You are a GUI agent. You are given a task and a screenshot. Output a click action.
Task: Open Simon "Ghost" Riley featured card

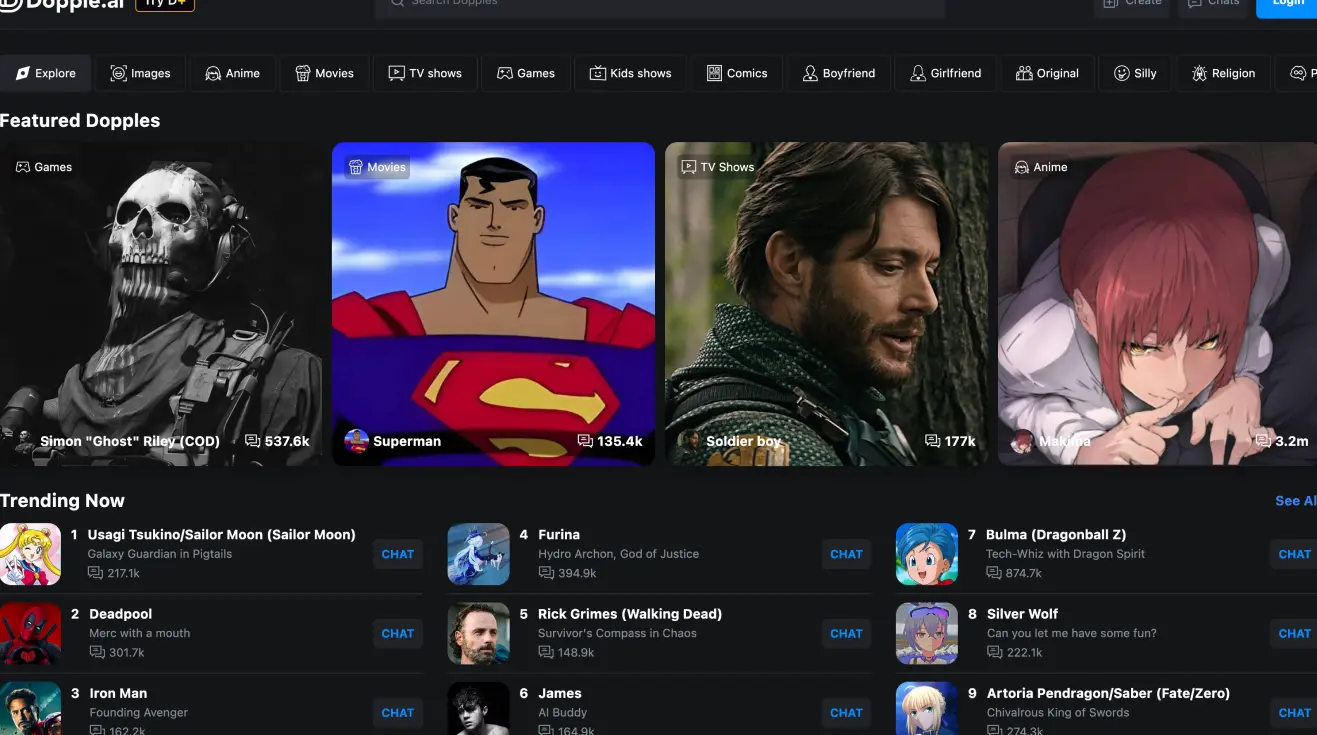click(x=160, y=303)
